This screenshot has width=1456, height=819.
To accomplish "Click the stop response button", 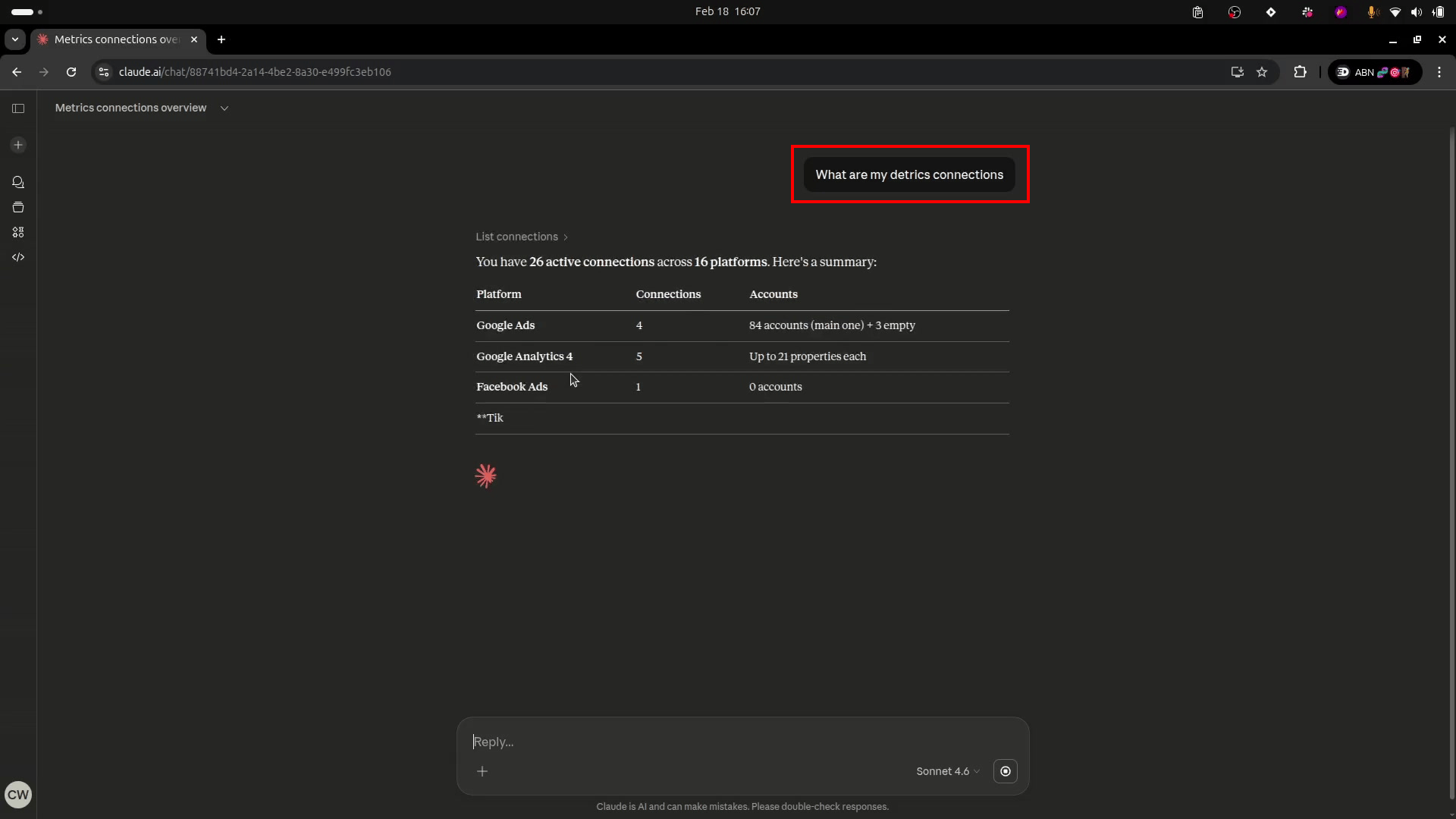I will (x=1006, y=771).
